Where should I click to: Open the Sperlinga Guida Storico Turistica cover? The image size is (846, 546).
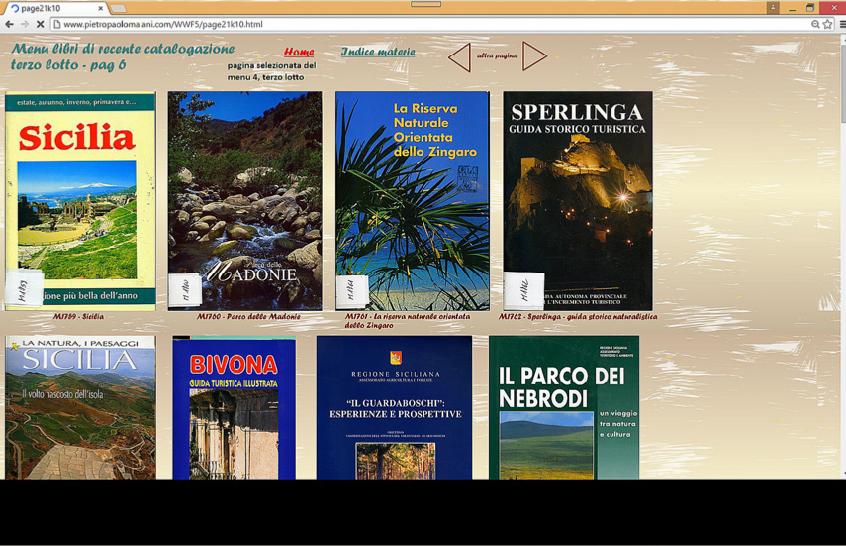point(578,201)
